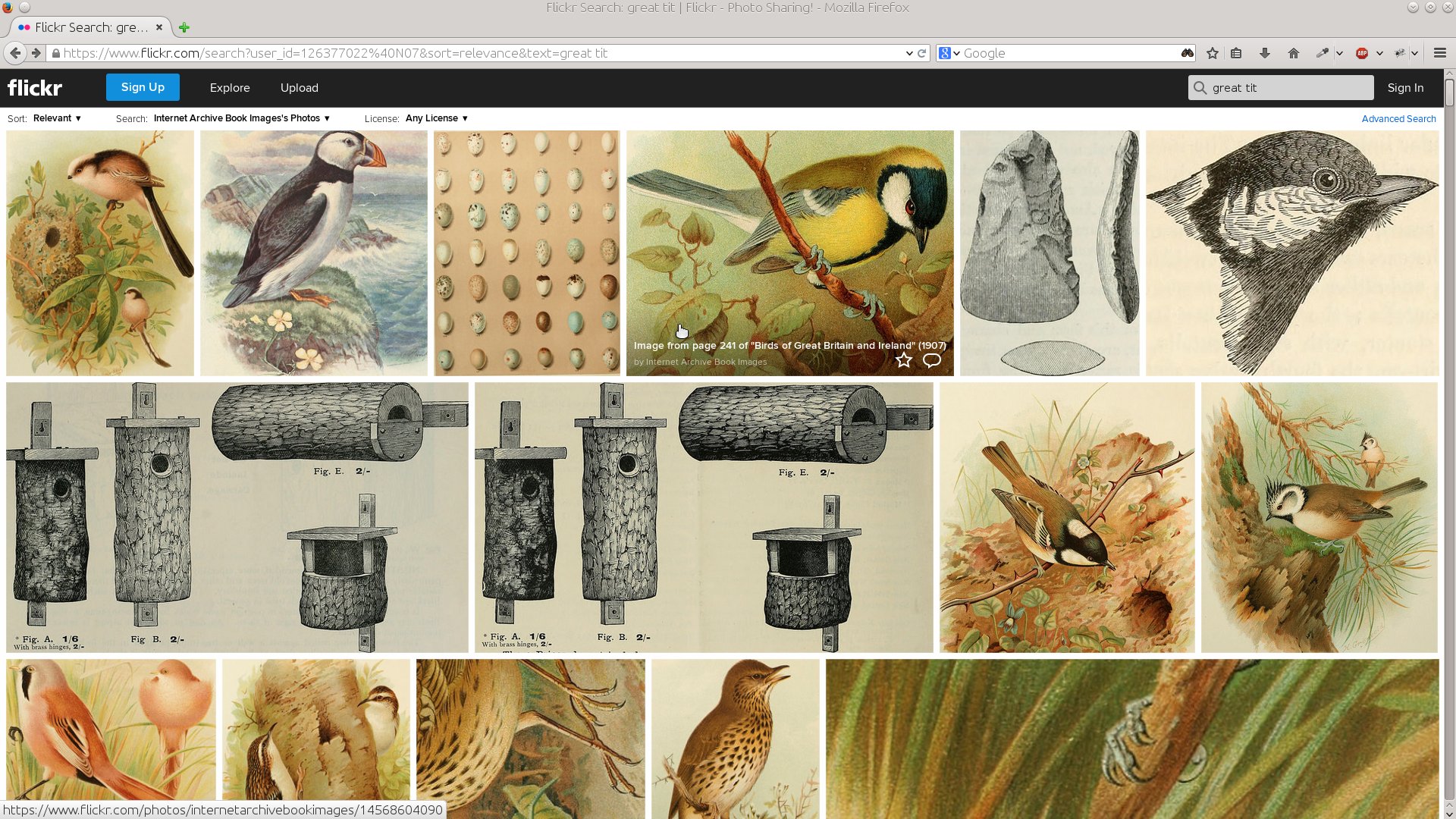Click the padlock security icon in the address bar
The height and width of the screenshot is (819, 1456).
tap(55, 53)
